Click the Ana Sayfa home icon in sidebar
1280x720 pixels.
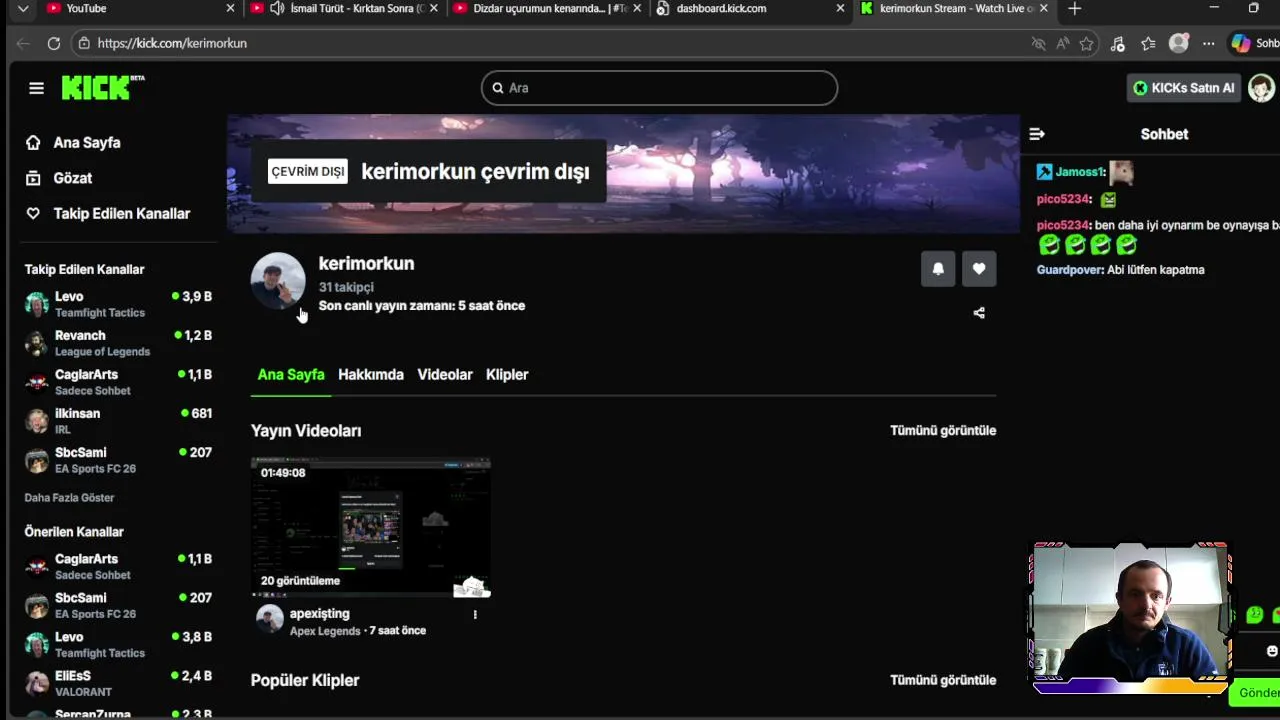33,143
